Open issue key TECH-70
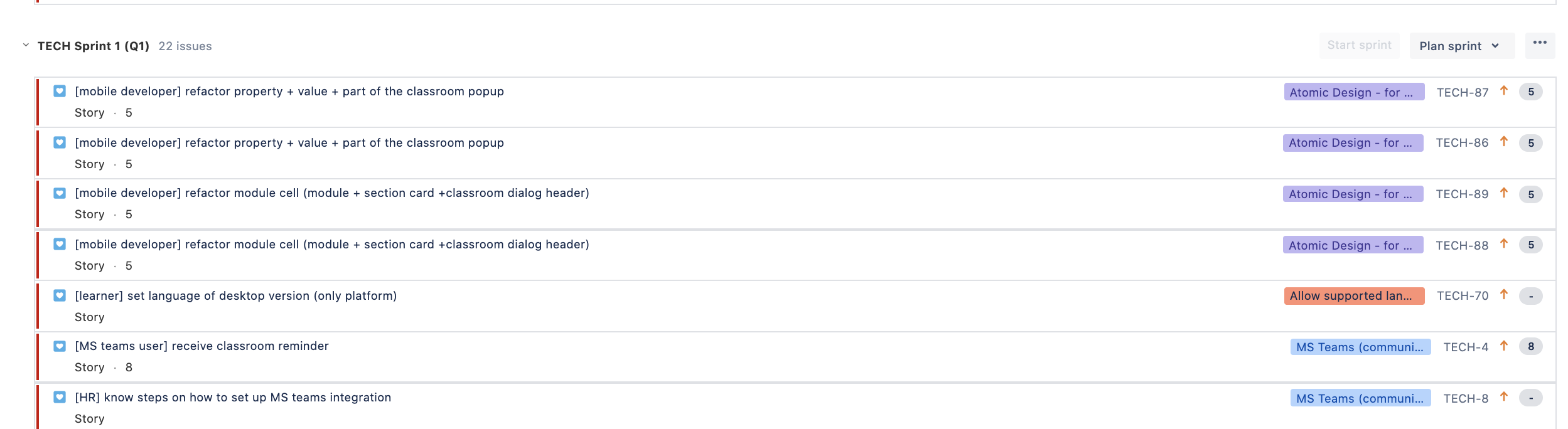This screenshot has height=429, width=1568. point(1463,295)
